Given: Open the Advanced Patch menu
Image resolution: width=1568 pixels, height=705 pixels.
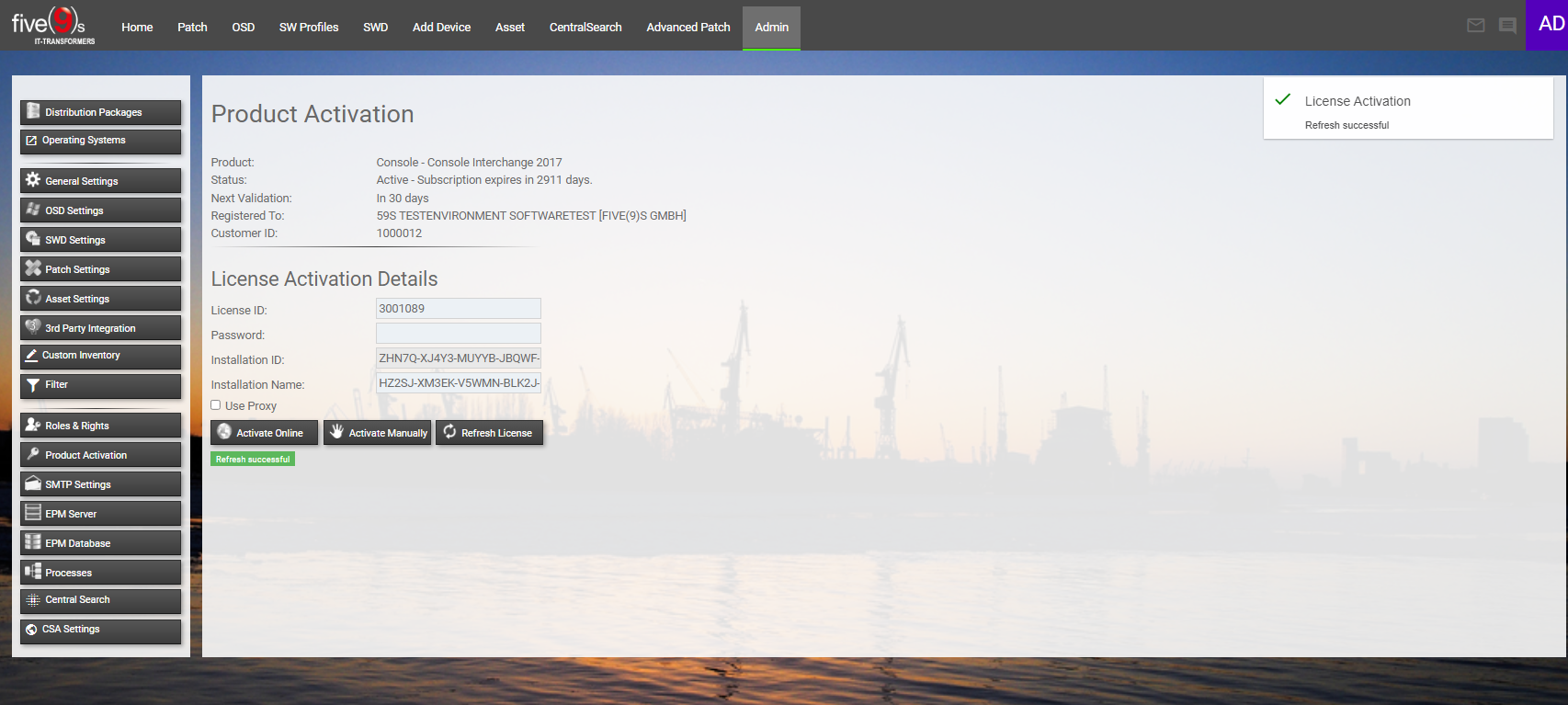Looking at the screenshot, I should tap(688, 27).
